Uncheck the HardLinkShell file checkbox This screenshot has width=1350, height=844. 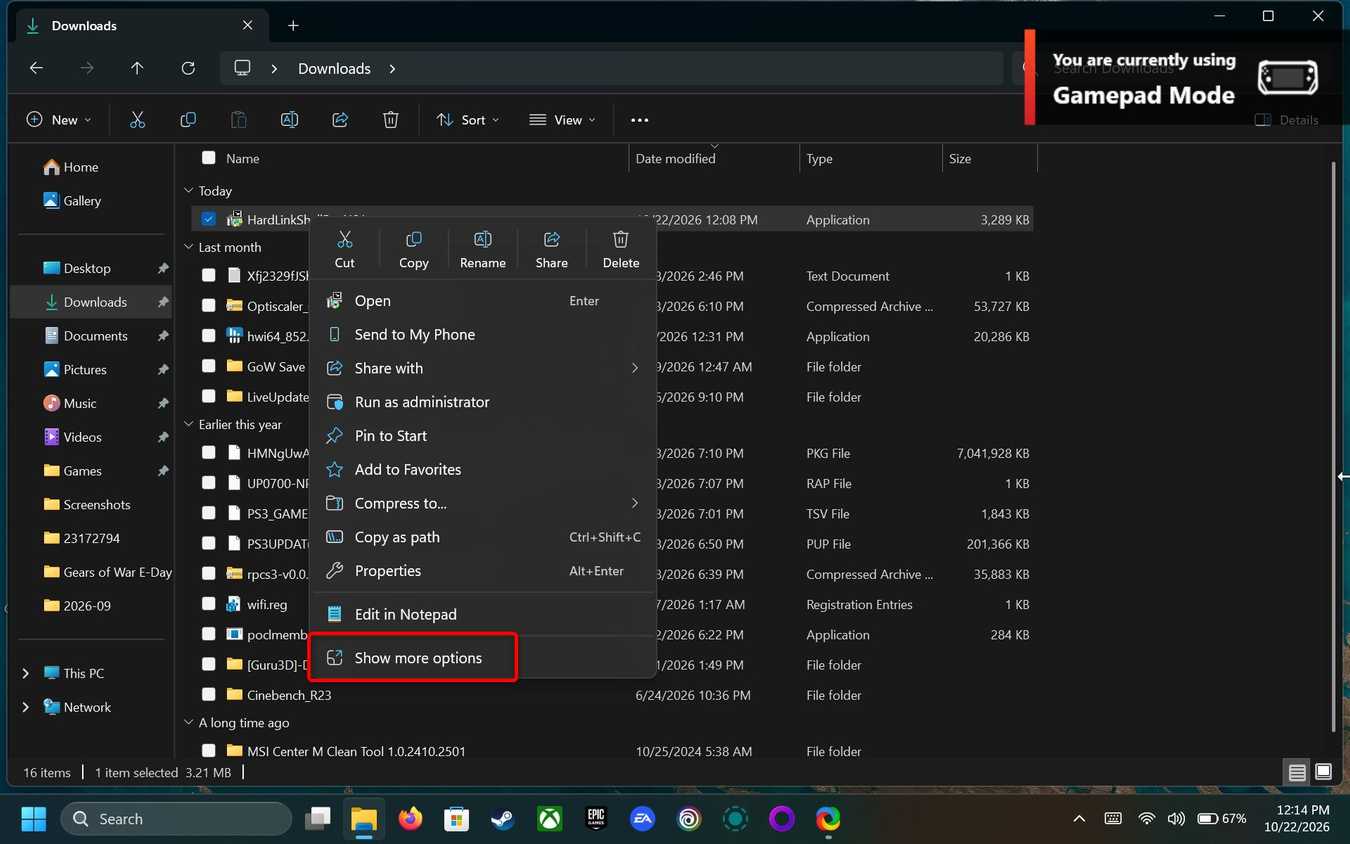tap(208, 219)
